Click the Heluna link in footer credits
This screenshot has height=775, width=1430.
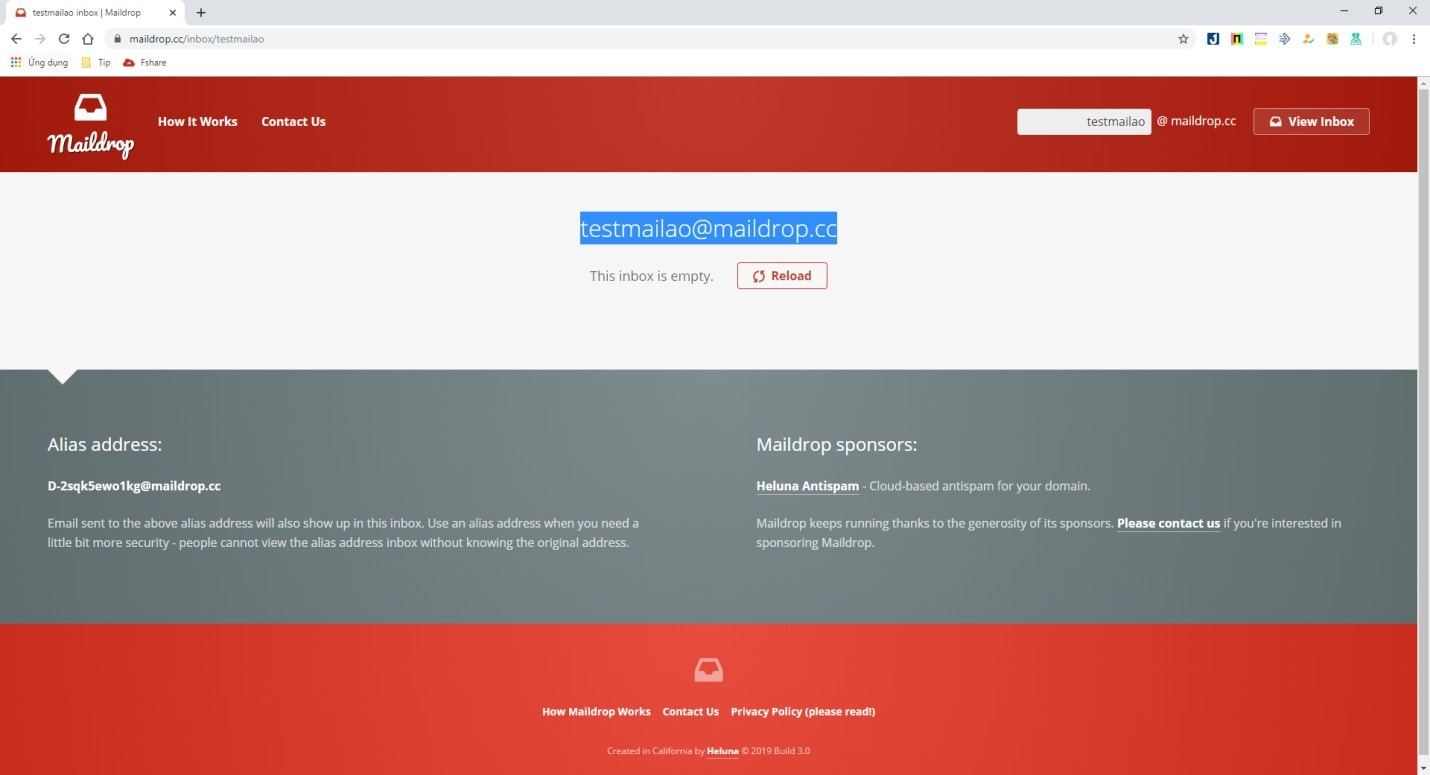coord(722,751)
